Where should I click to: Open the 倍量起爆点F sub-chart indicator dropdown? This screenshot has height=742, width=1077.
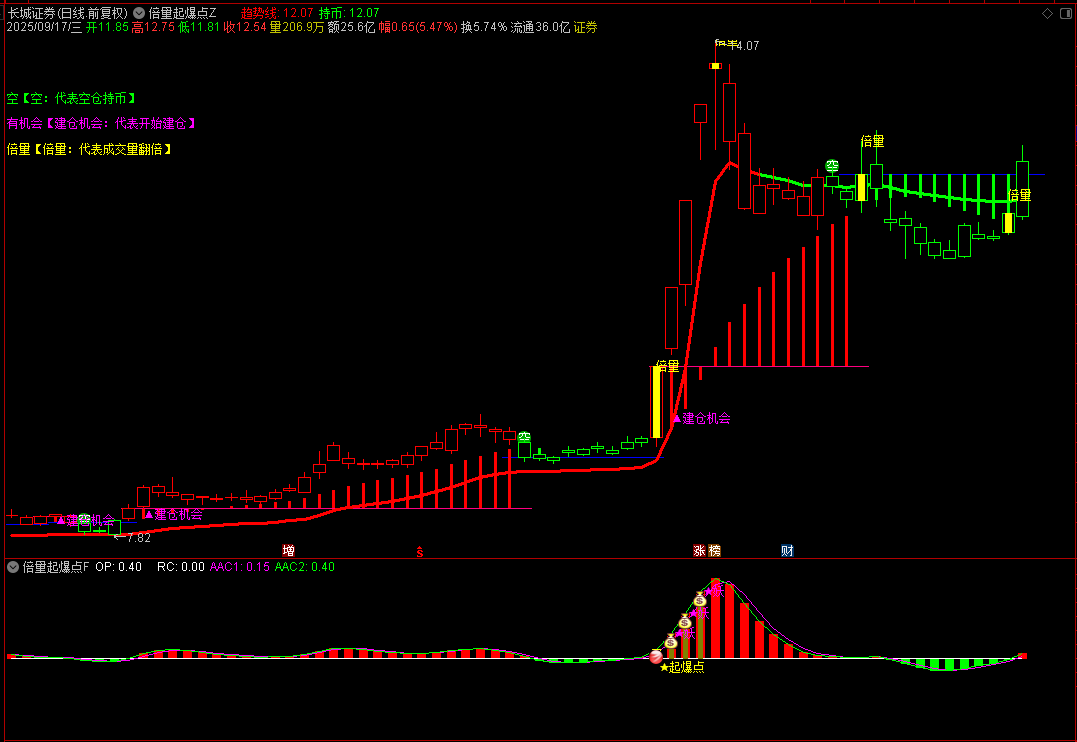click(x=13, y=567)
